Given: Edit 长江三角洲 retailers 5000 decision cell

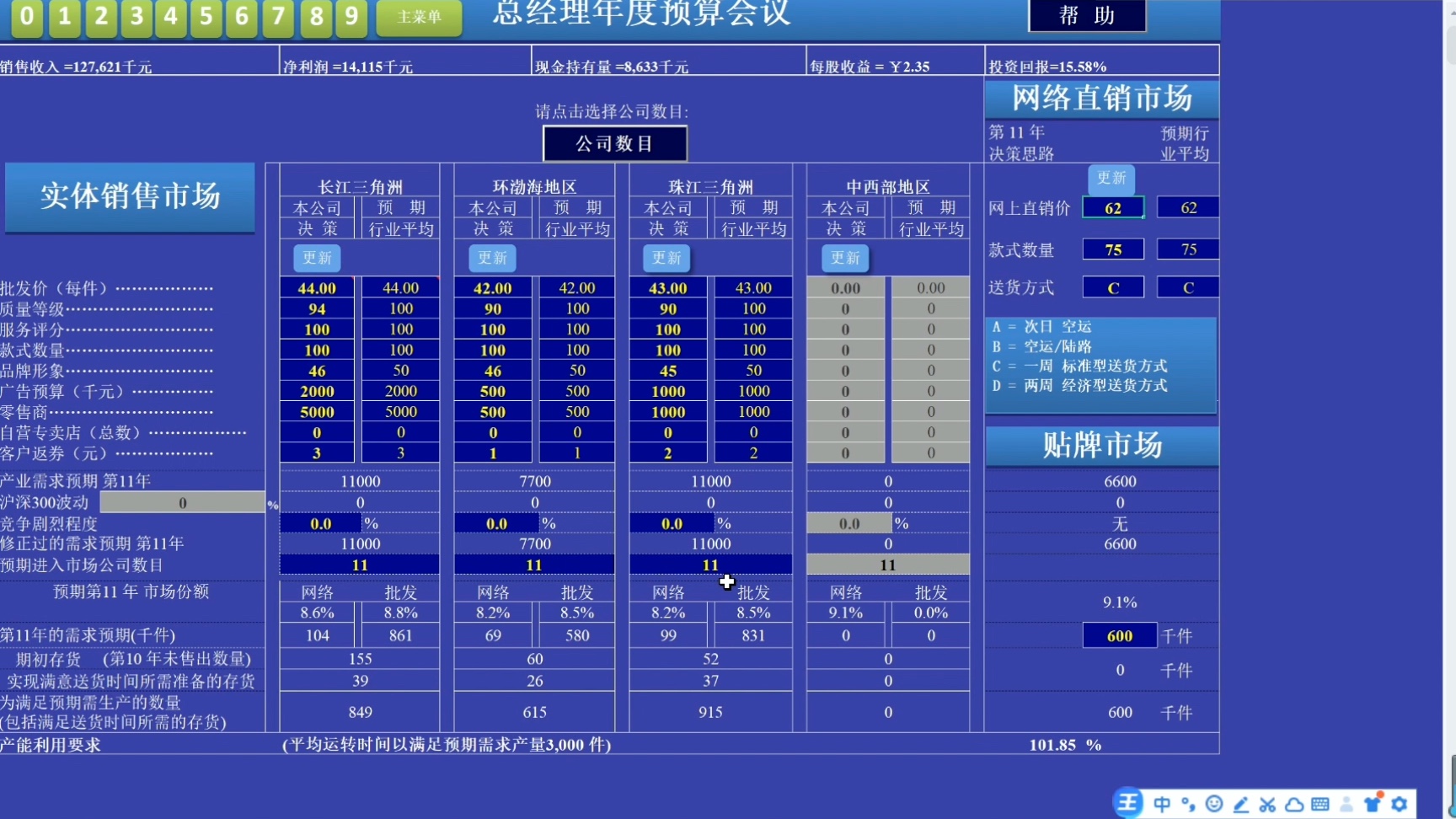Looking at the screenshot, I should [x=317, y=412].
